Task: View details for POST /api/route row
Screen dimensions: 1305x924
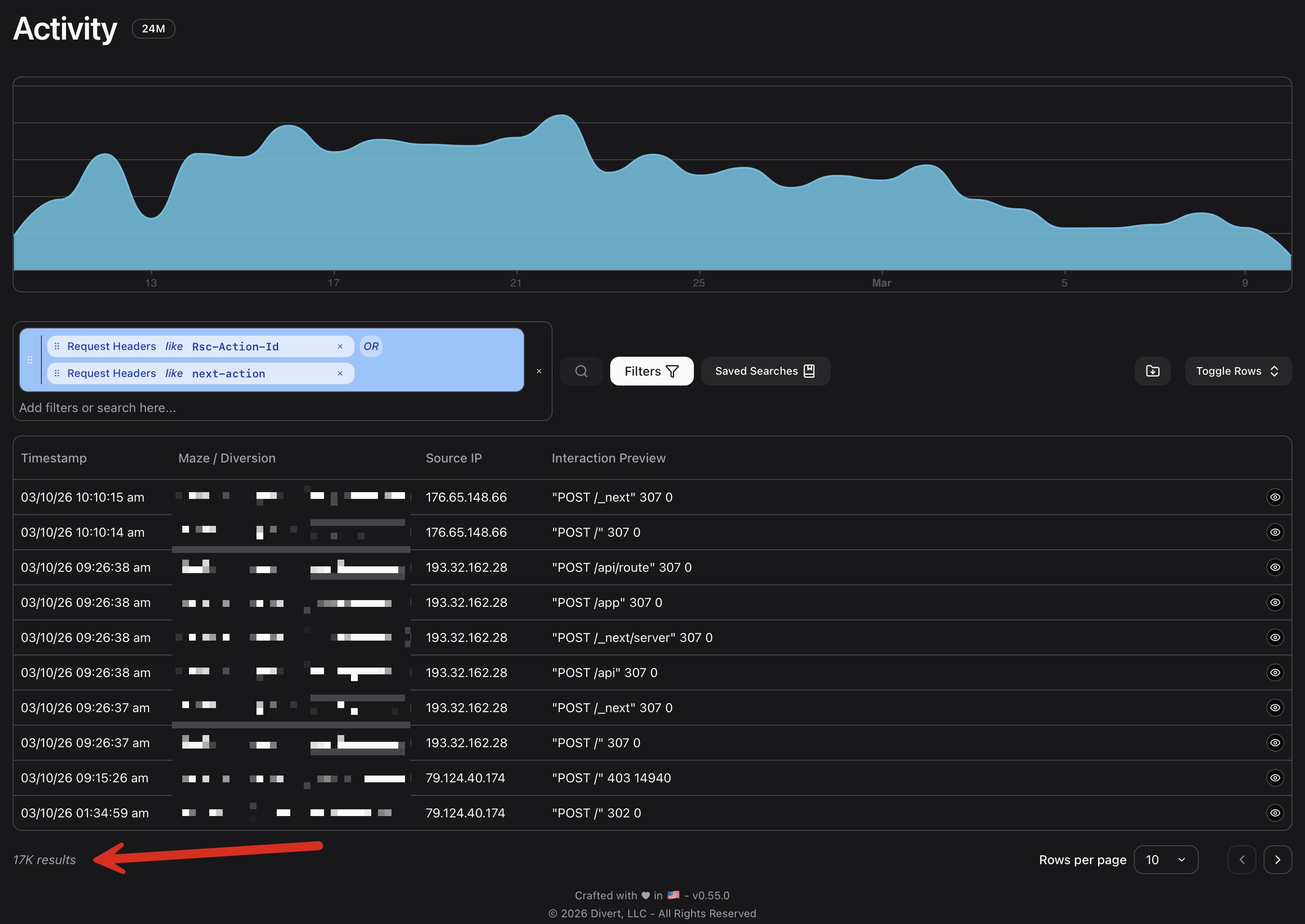Action: point(1275,567)
